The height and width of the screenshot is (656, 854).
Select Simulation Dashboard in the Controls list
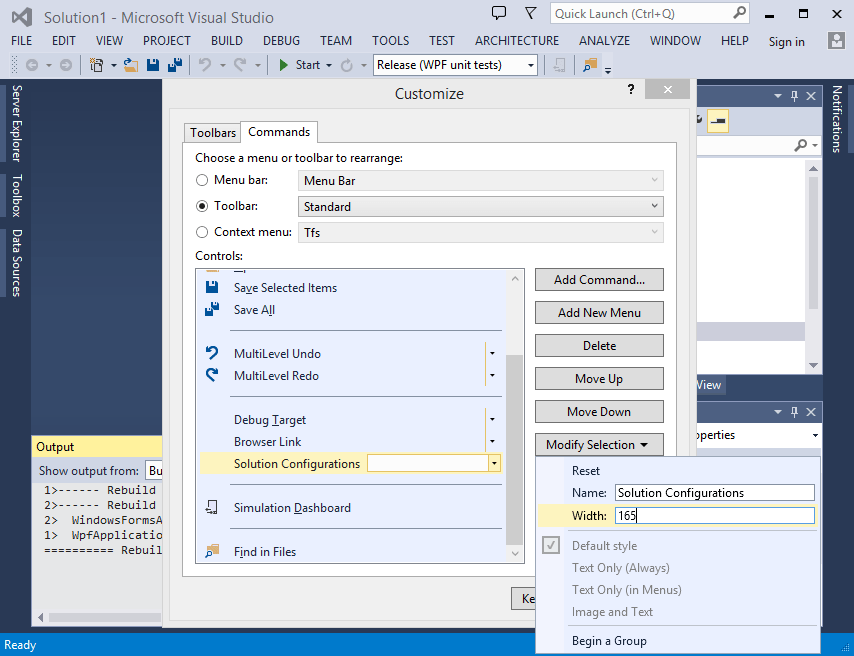pyautogui.click(x=294, y=508)
